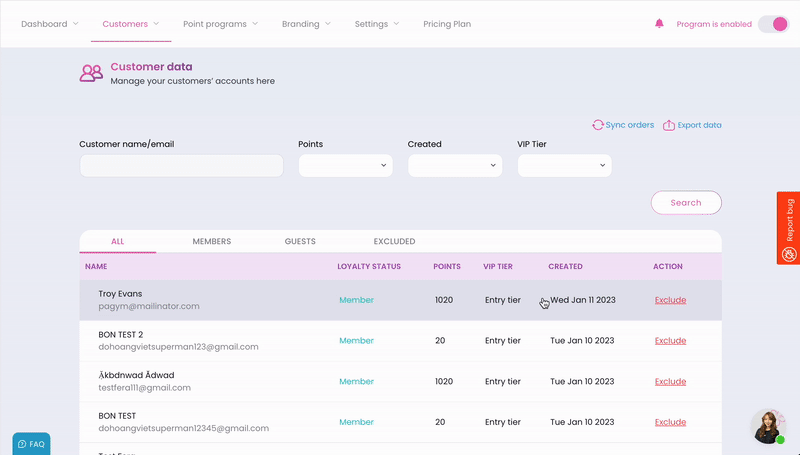Viewport: 800px width, 455px height.
Task: Click Member status for BON TEST 2
Action: pos(357,341)
